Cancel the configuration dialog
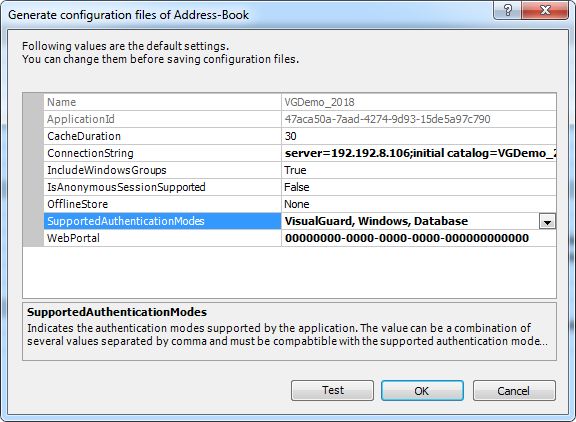This screenshot has width=576, height=422. tap(514, 390)
